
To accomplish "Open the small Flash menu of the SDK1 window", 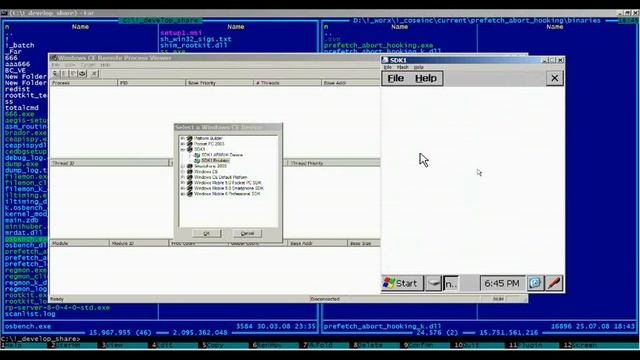I will coord(402,67).
